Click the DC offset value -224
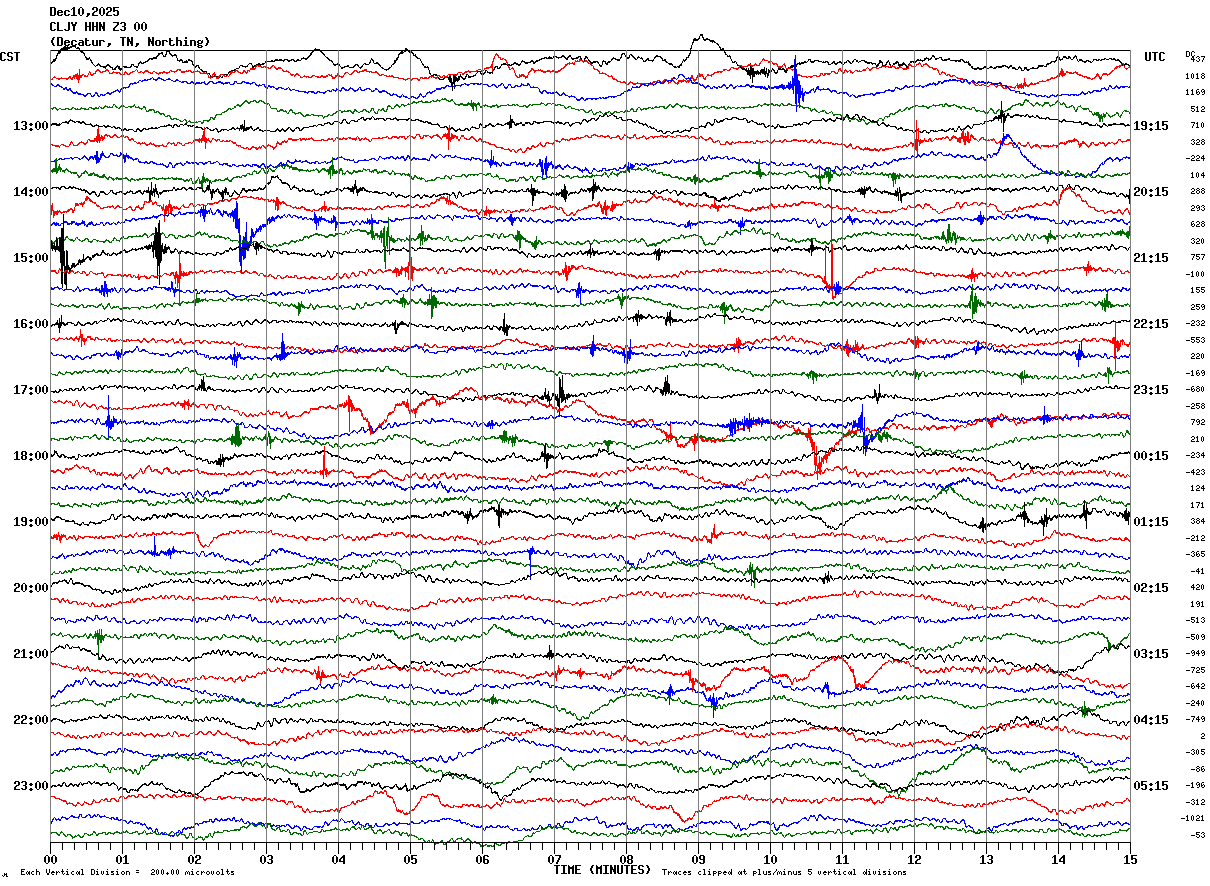Screen dimensions: 1210x886 tap(1196, 158)
